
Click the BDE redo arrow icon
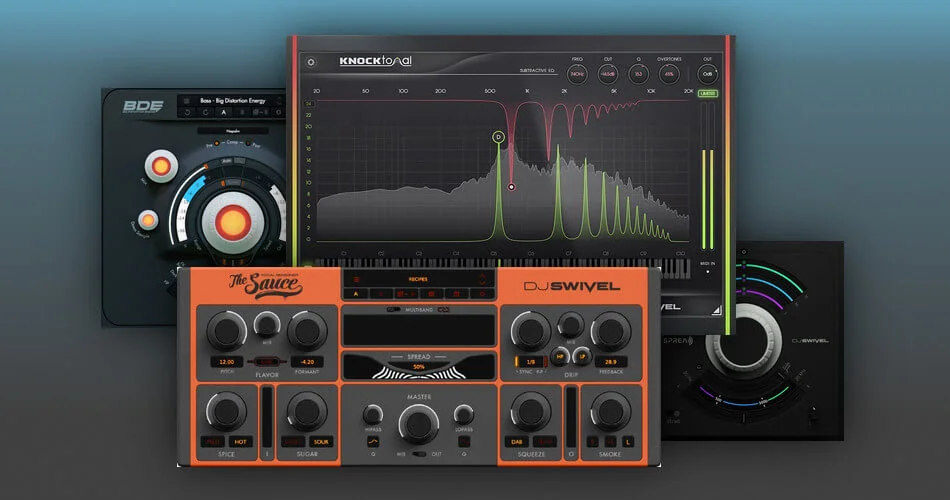coord(205,113)
